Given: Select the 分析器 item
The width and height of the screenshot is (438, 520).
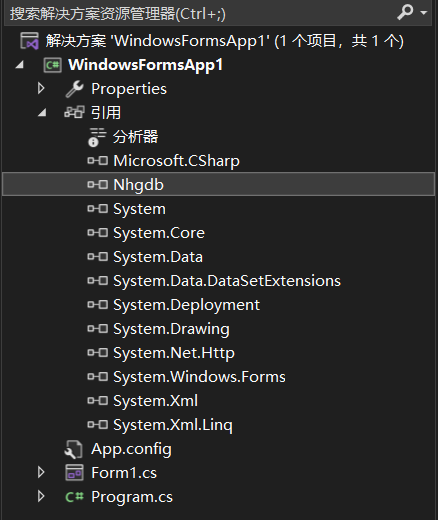Looking at the screenshot, I should pyautogui.click(x=135, y=137).
